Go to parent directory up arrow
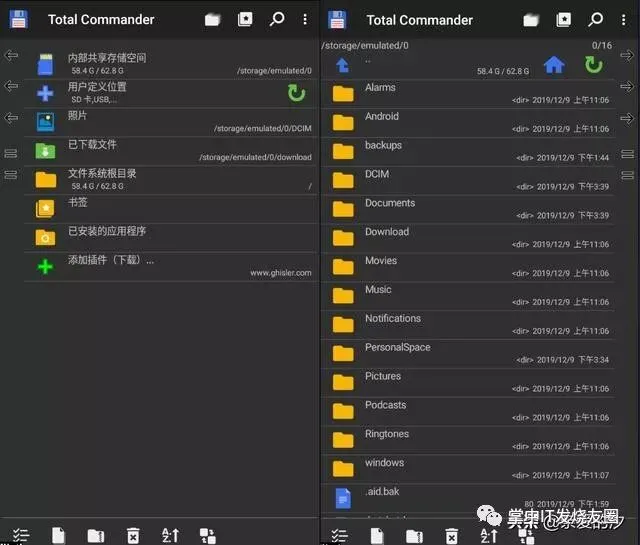 coord(342,65)
